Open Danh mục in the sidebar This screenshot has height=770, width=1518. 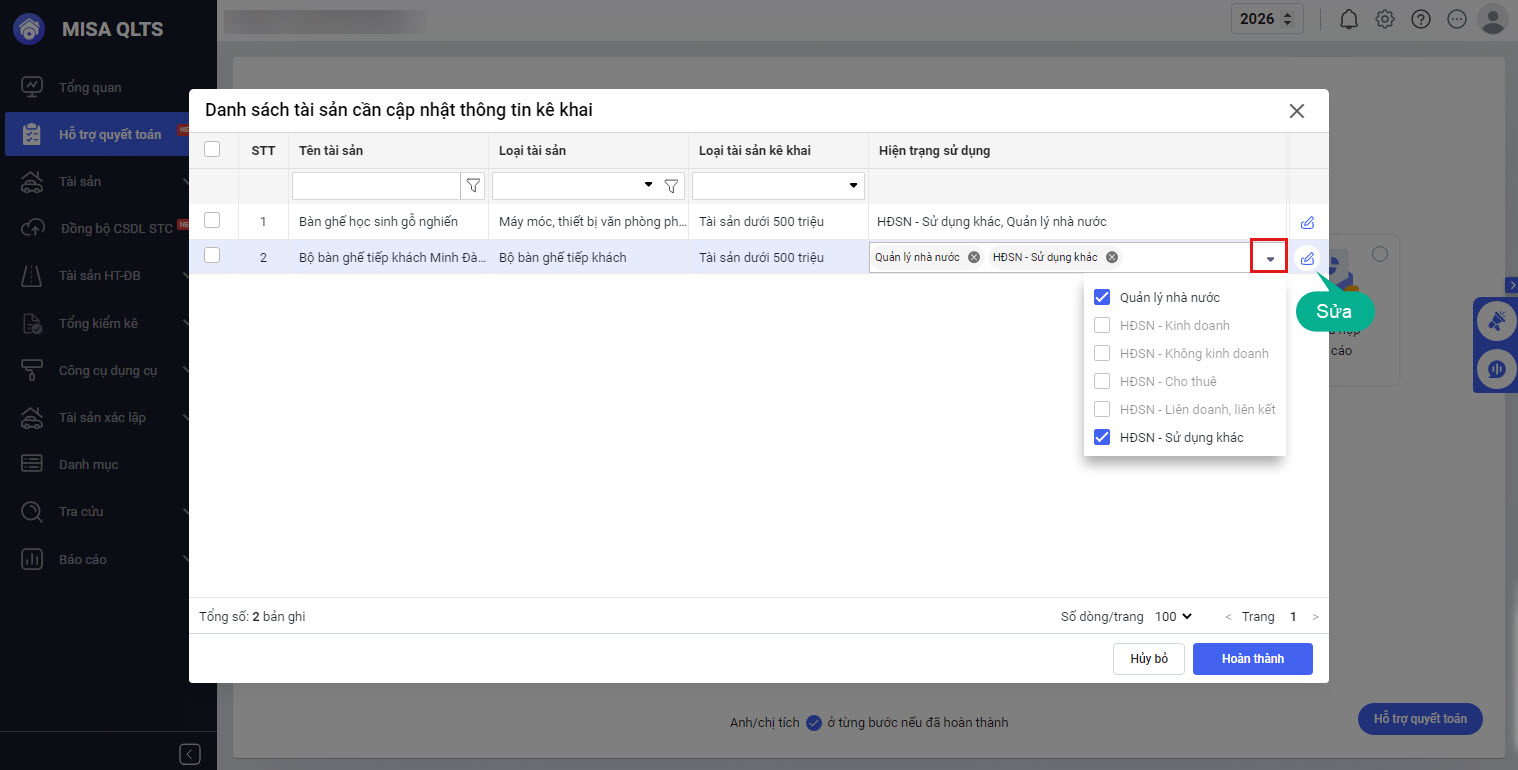tap(88, 464)
